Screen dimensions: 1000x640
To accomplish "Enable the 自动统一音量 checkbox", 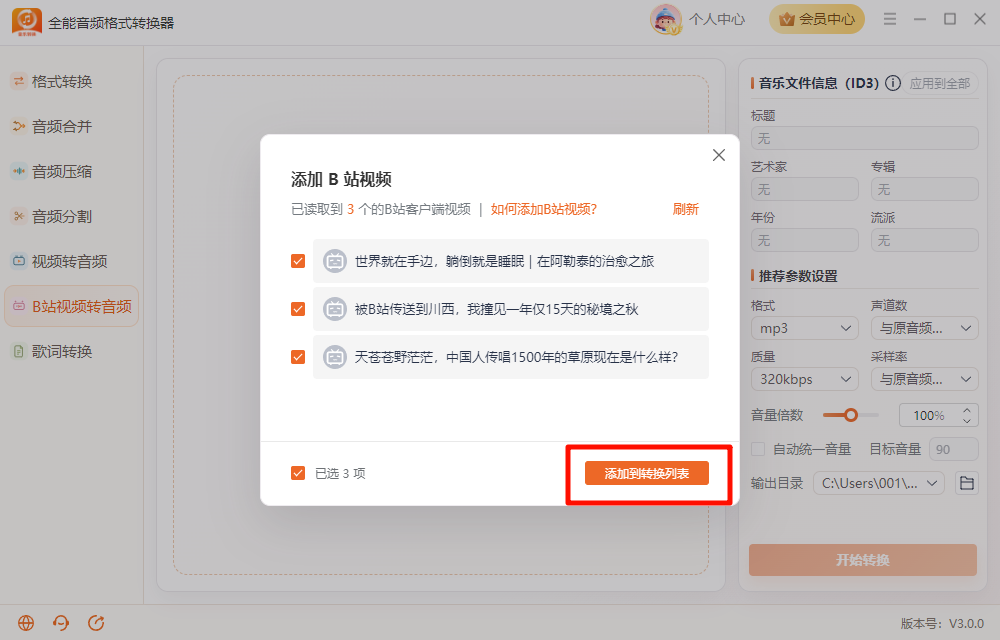I will click(x=758, y=449).
